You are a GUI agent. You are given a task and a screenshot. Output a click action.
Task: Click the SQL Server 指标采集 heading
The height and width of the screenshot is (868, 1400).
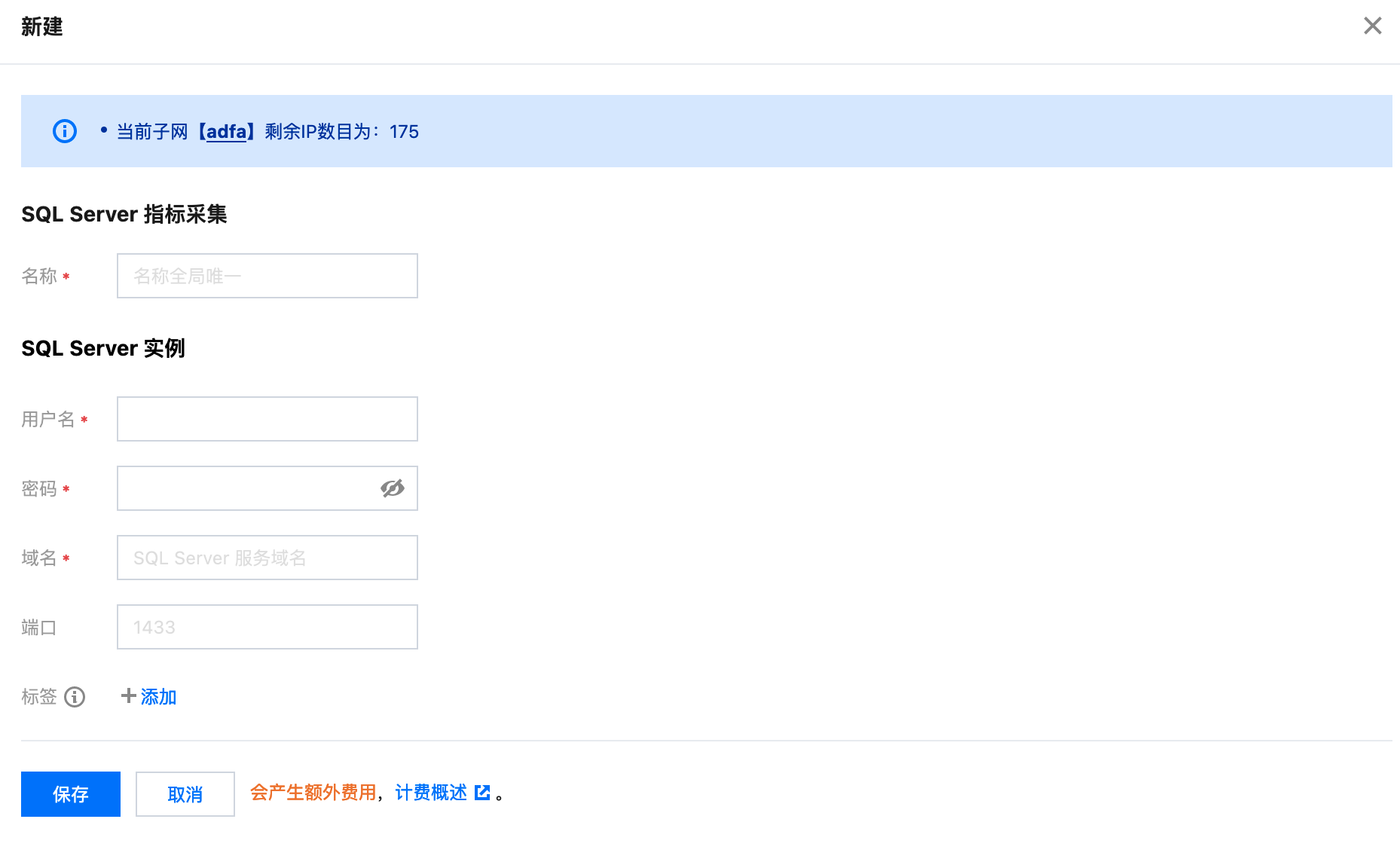[124, 214]
